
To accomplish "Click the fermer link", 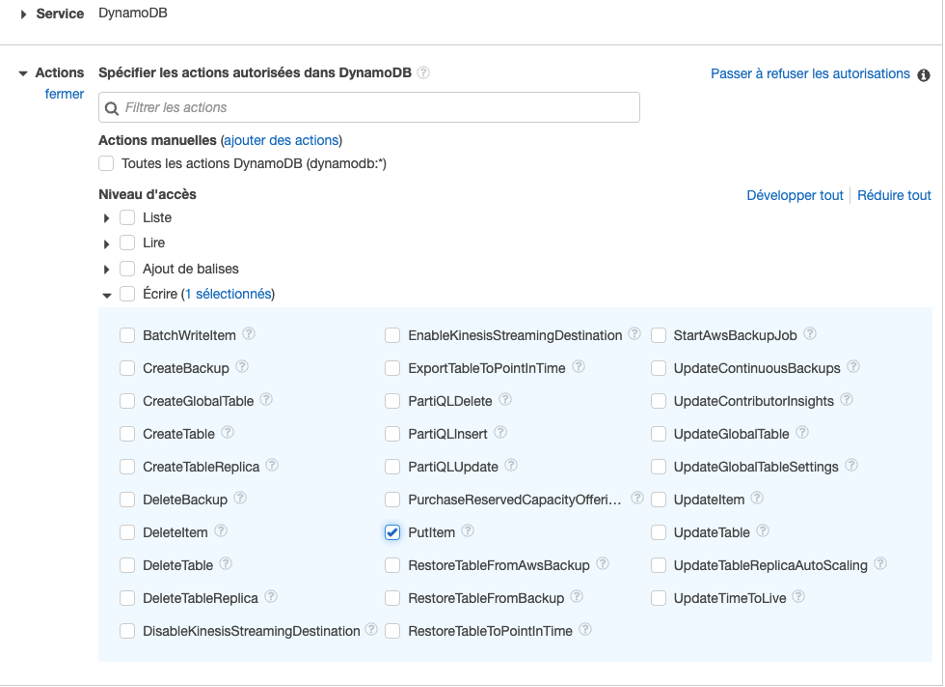I will (x=64, y=94).
